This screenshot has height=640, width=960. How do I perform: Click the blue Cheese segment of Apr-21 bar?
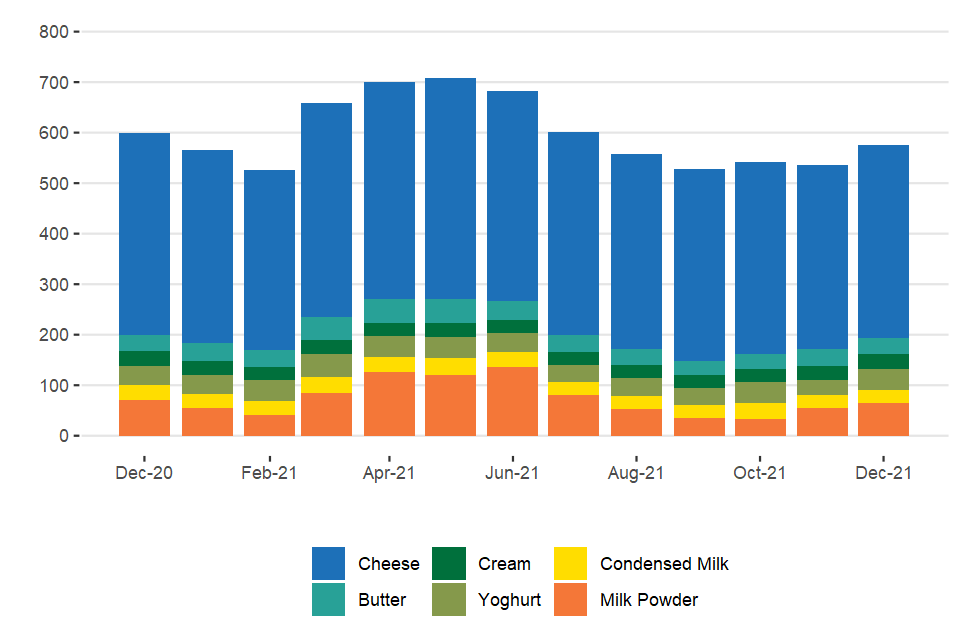389,190
